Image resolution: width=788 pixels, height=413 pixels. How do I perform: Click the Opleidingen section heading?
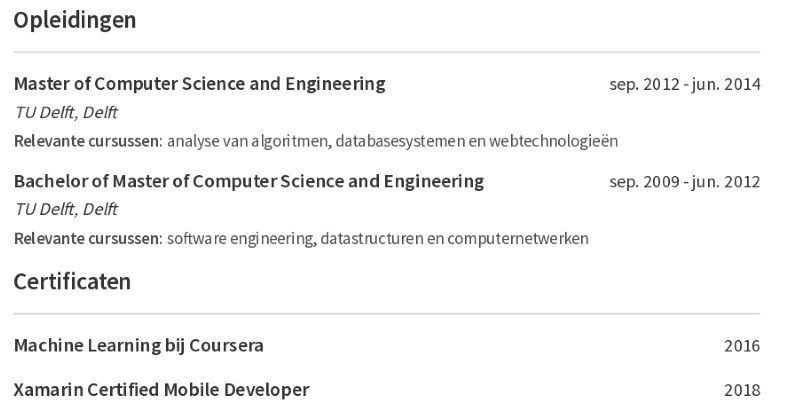75,21
